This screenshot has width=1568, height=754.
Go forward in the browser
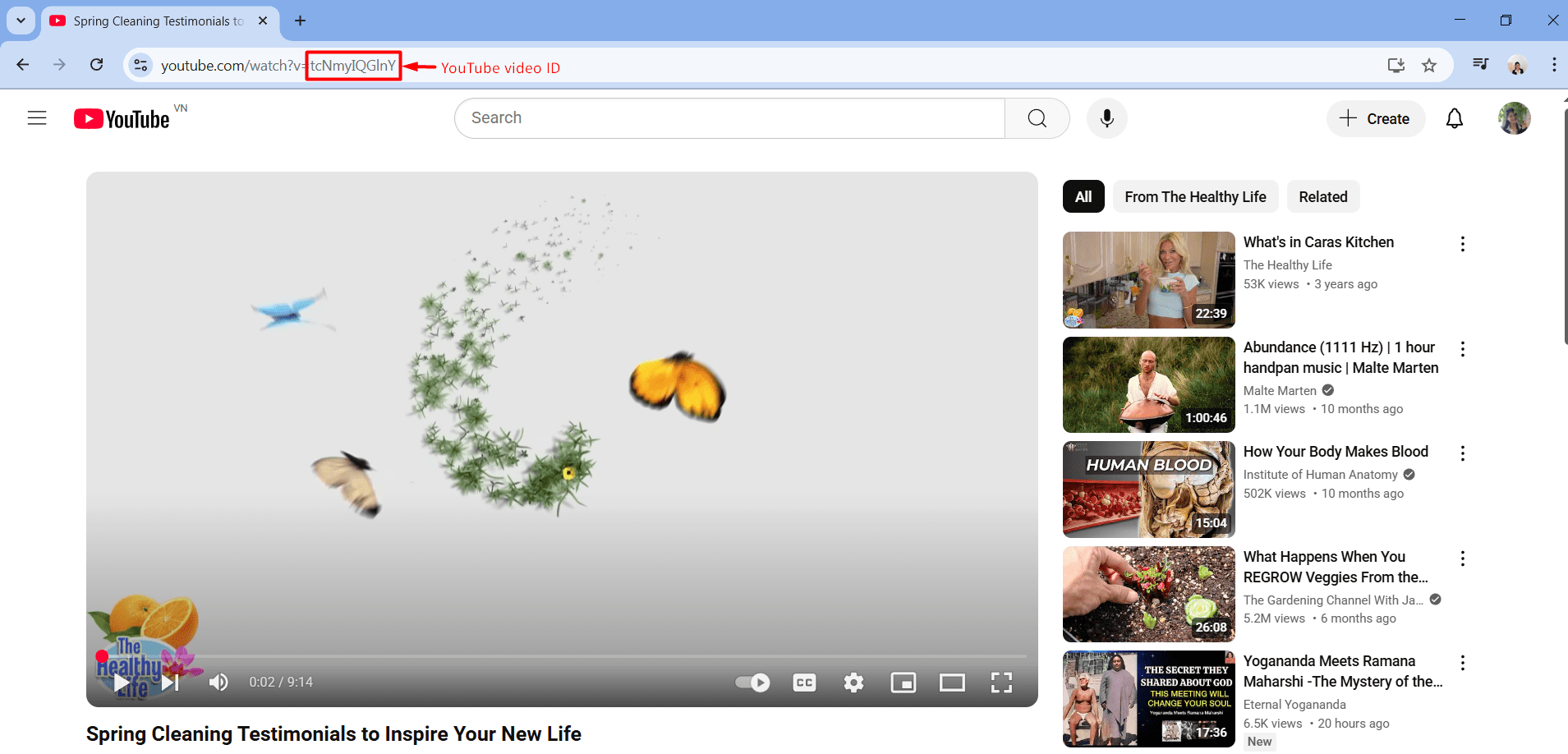point(59,65)
